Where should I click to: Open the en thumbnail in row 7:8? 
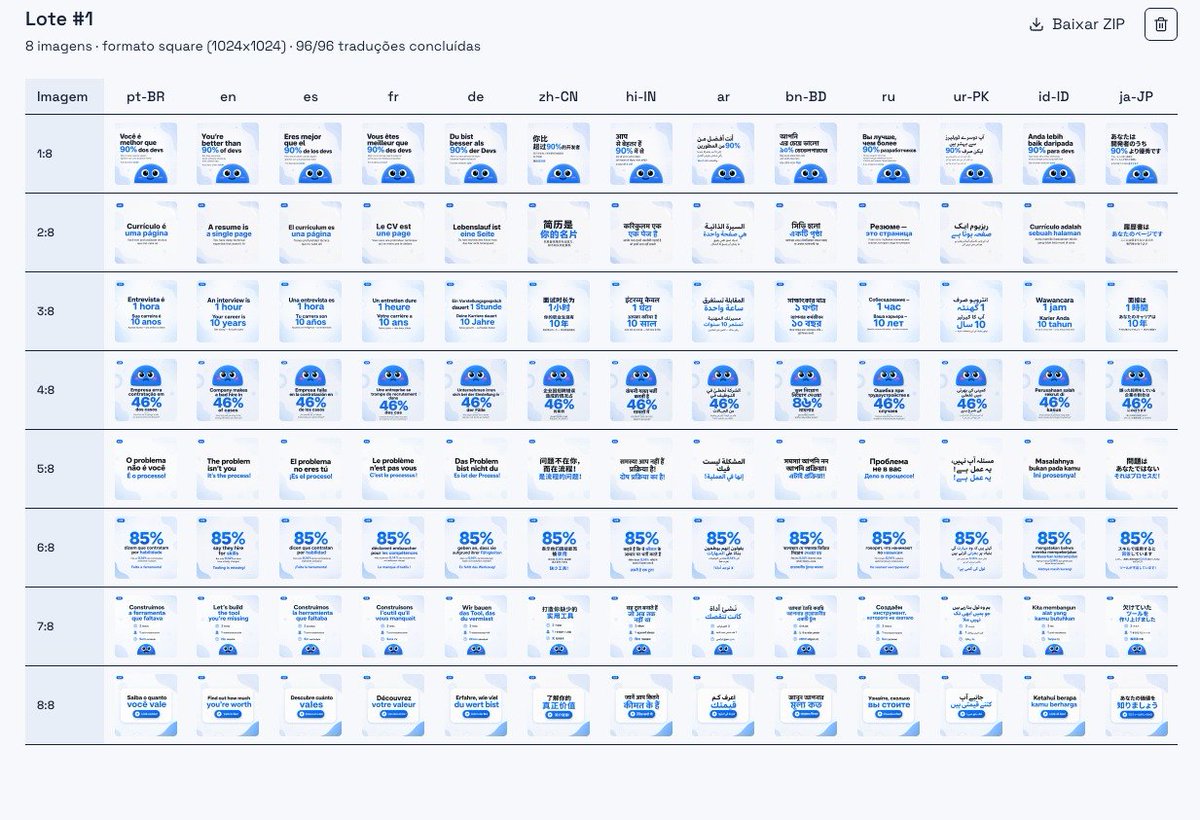pyautogui.click(x=228, y=627)
